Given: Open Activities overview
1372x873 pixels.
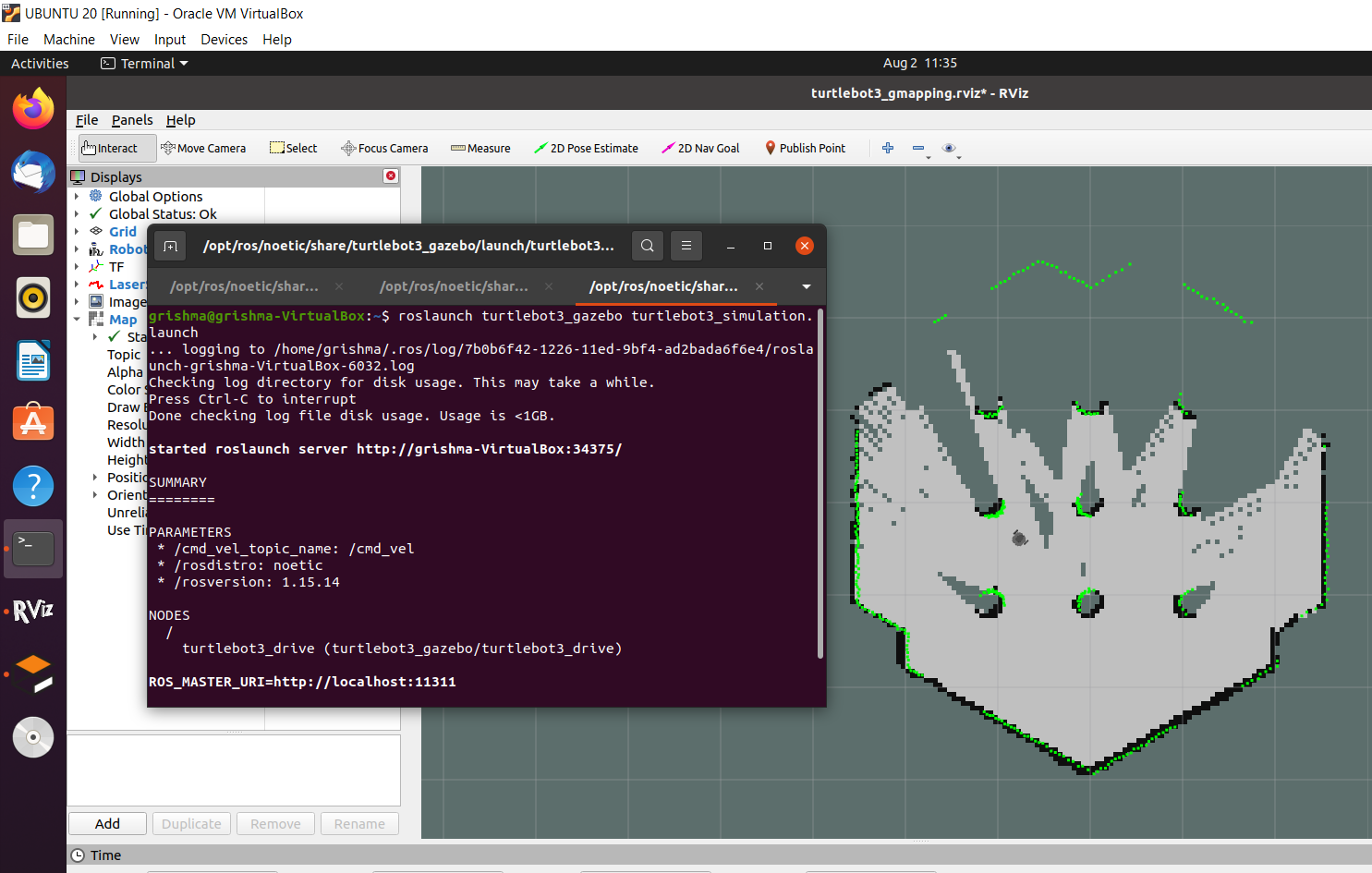Looking at the screenshot, I should pyautogui.click(x=40, y=64).
